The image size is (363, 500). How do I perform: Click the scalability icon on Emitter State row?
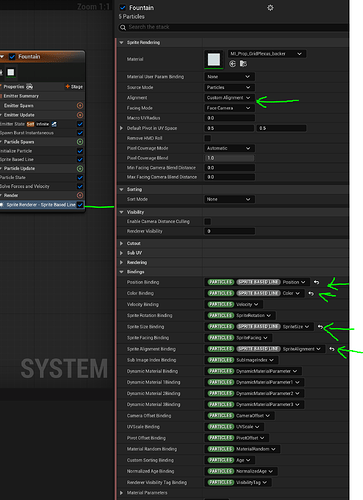[54, 124]
